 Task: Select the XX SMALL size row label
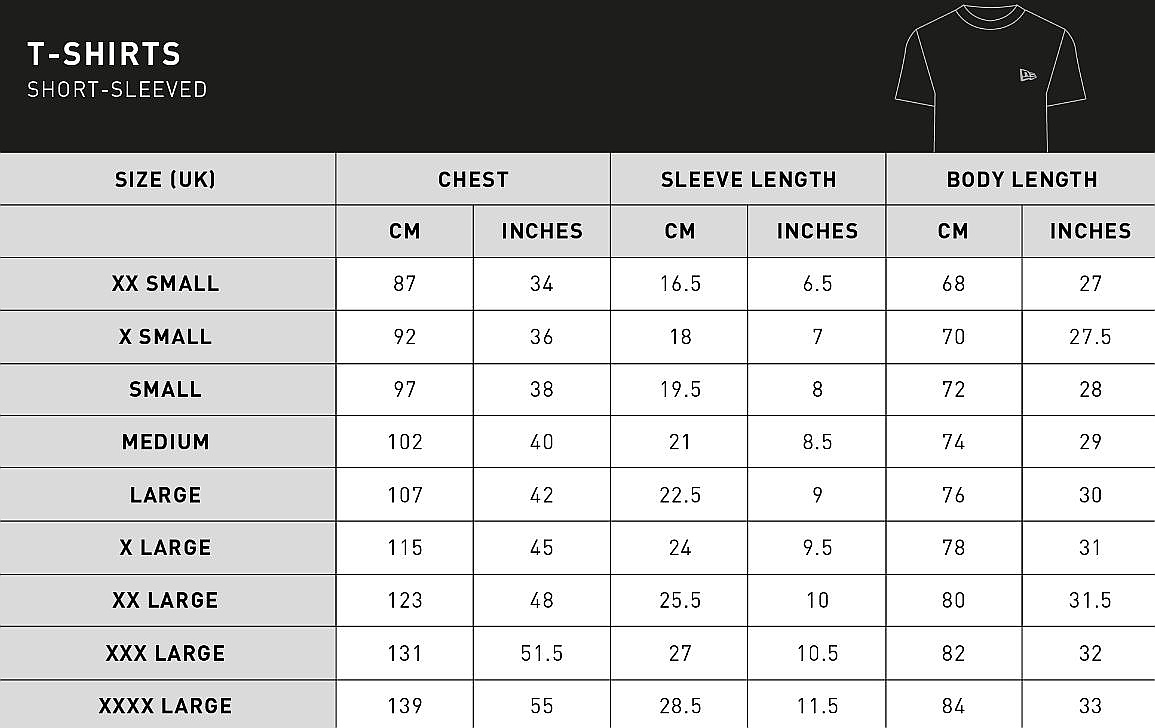[x=166, y=284]
